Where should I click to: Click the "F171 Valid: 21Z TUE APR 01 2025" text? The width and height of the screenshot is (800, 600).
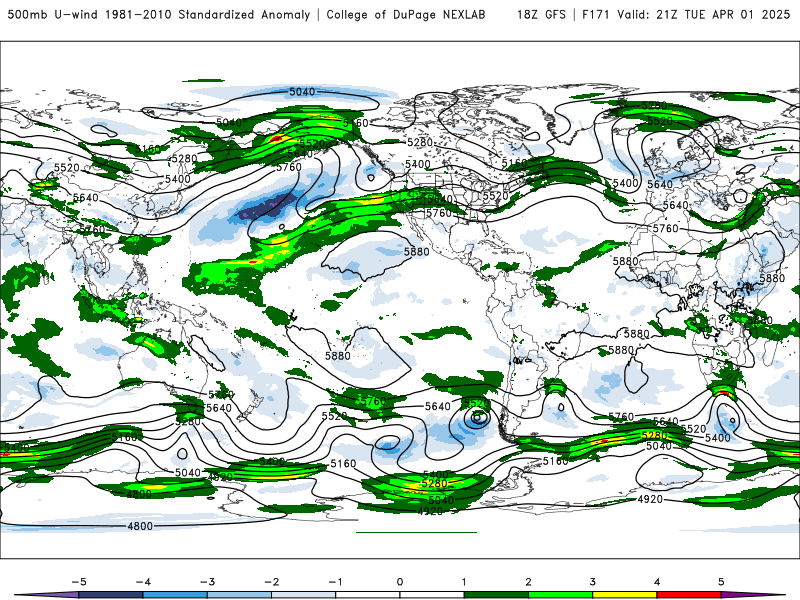(686, 15)
